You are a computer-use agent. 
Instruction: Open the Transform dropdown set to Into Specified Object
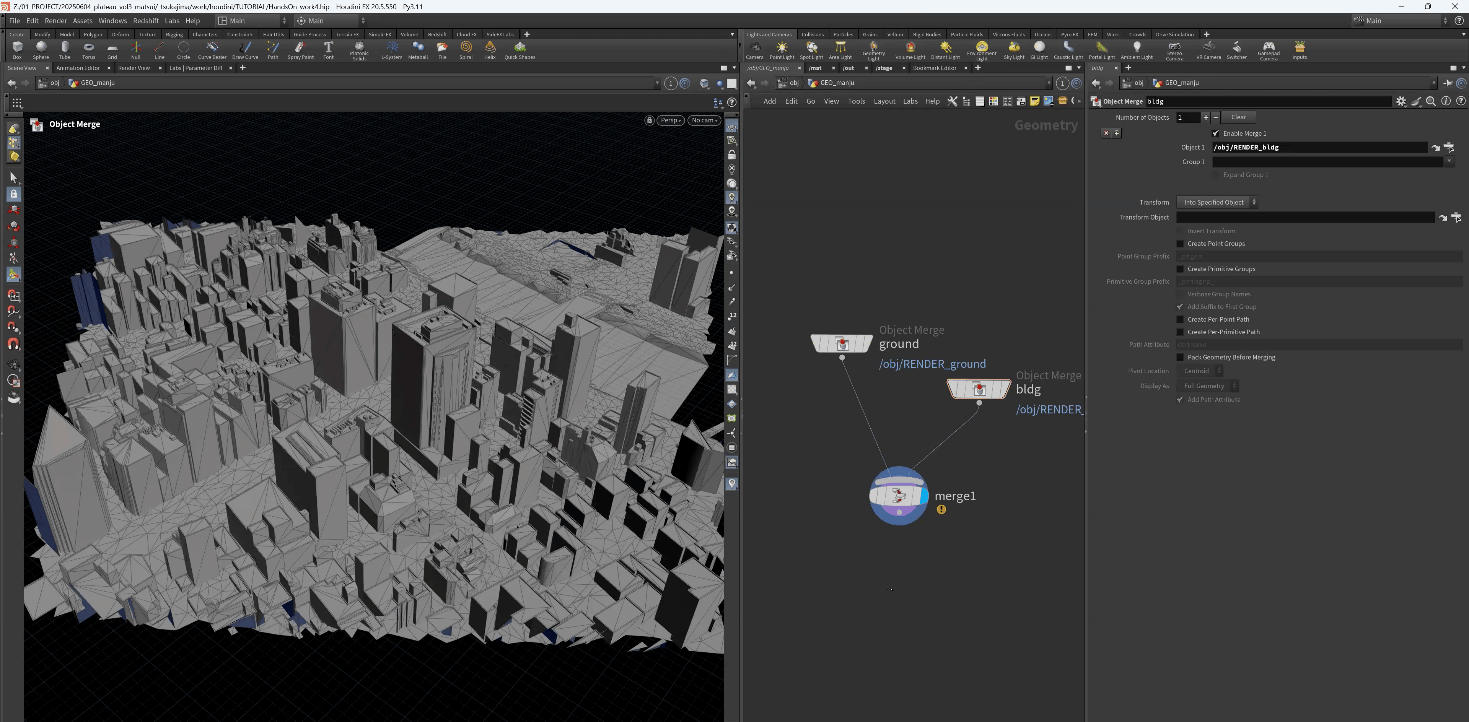click(x=1217, y=202)
